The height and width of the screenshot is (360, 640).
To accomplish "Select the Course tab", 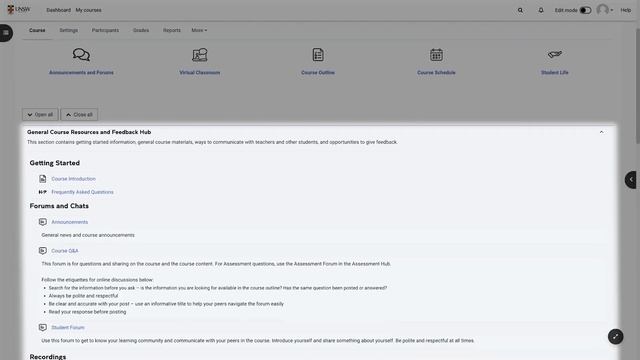I will 37,30.
